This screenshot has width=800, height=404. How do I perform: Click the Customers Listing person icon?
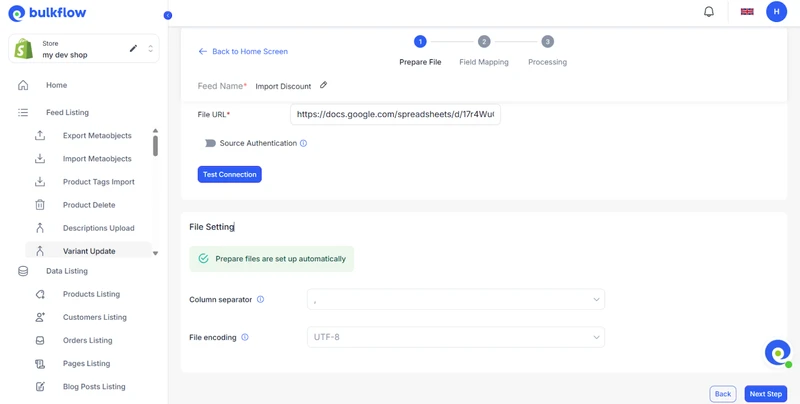click(x=40, y=317)
